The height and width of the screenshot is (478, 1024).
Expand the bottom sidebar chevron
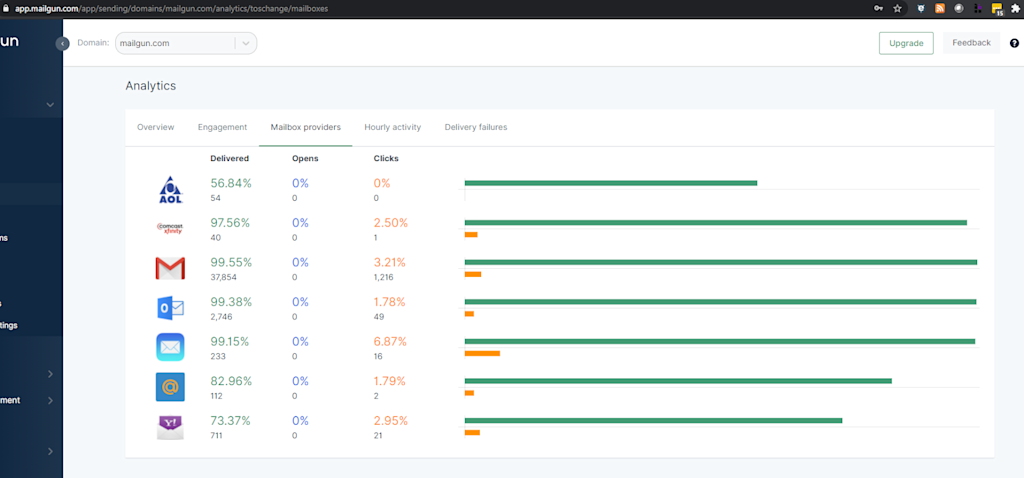(50, 451)
